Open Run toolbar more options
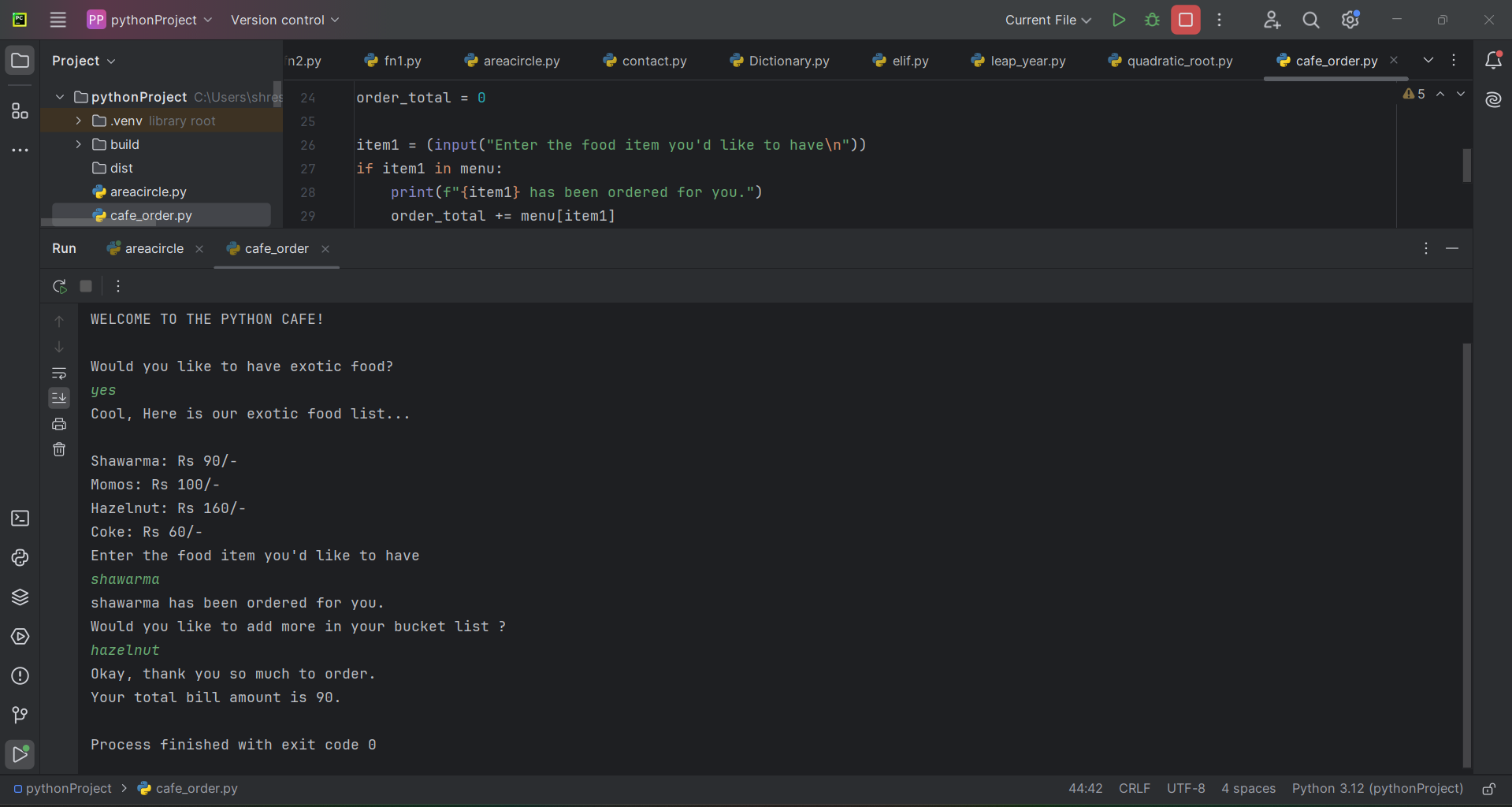 click(118, 286)
